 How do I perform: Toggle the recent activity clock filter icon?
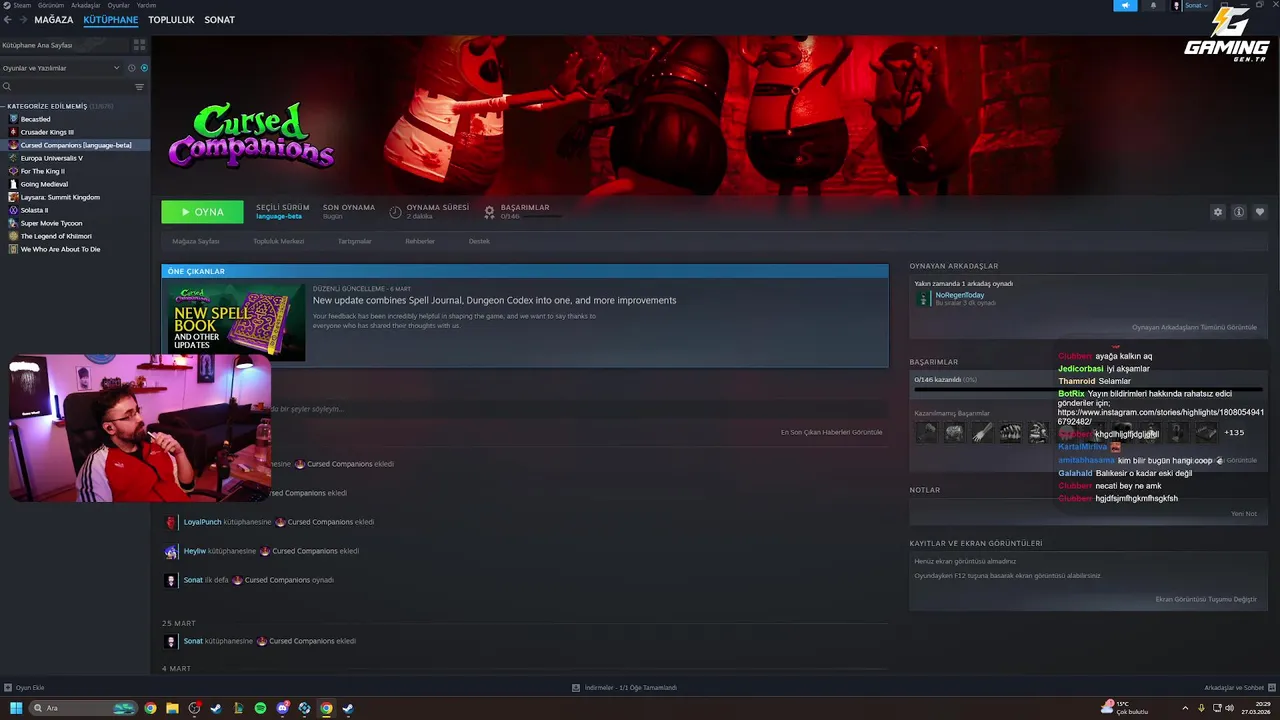pyautogui.click(x=131, y=68)
